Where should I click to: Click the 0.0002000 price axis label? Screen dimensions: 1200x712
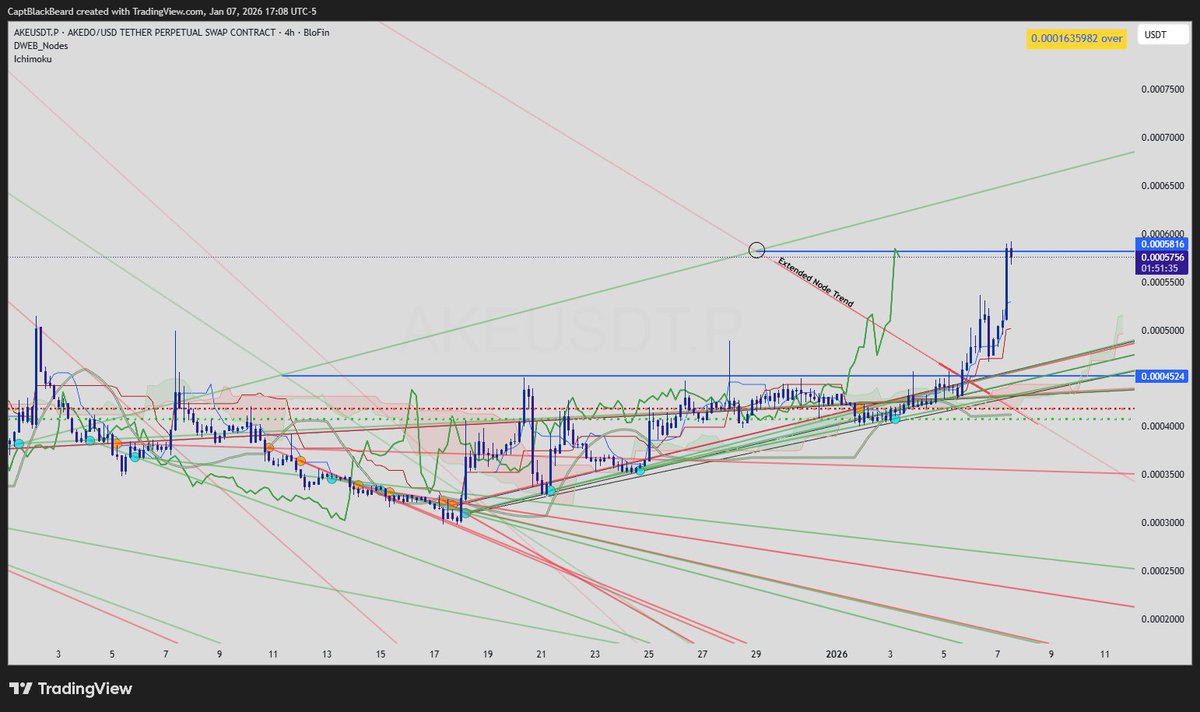(x=1161, y=619)
